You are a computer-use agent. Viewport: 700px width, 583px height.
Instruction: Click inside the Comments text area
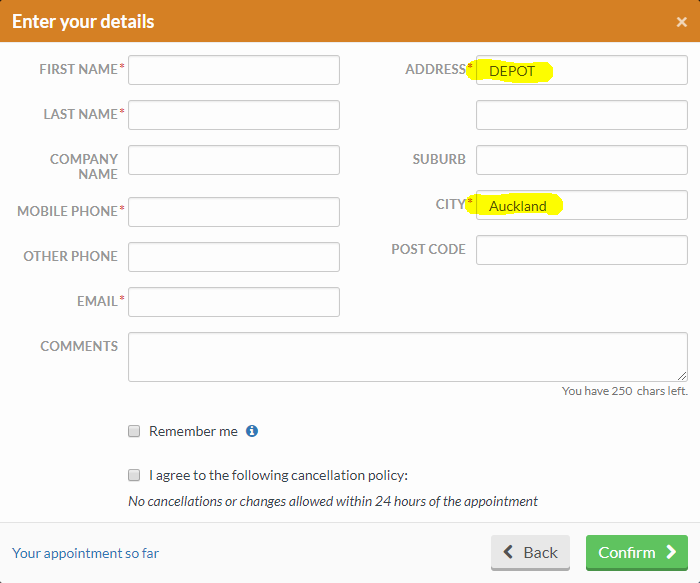coord(407,357)
